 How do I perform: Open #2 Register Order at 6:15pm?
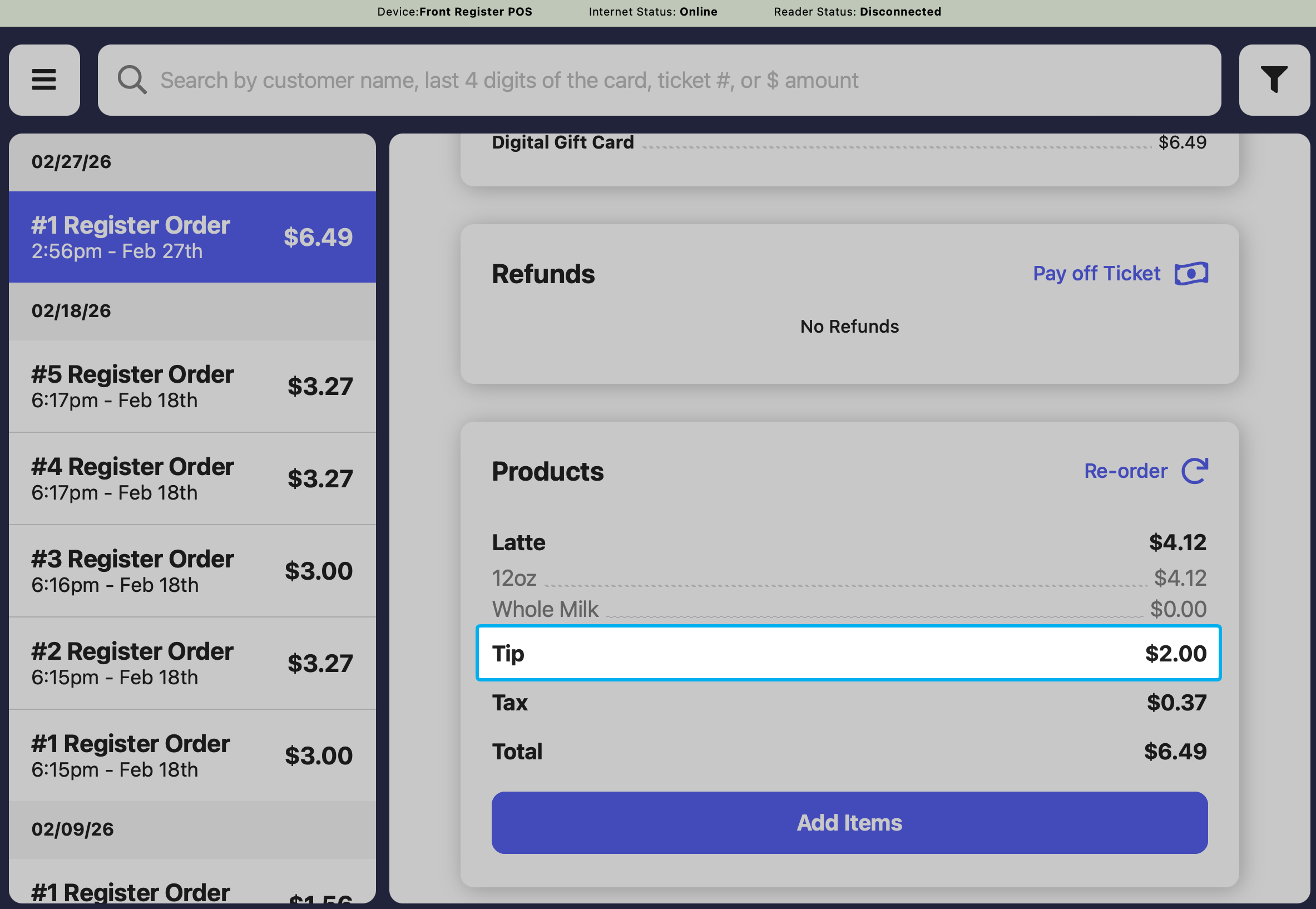point(192,664)
